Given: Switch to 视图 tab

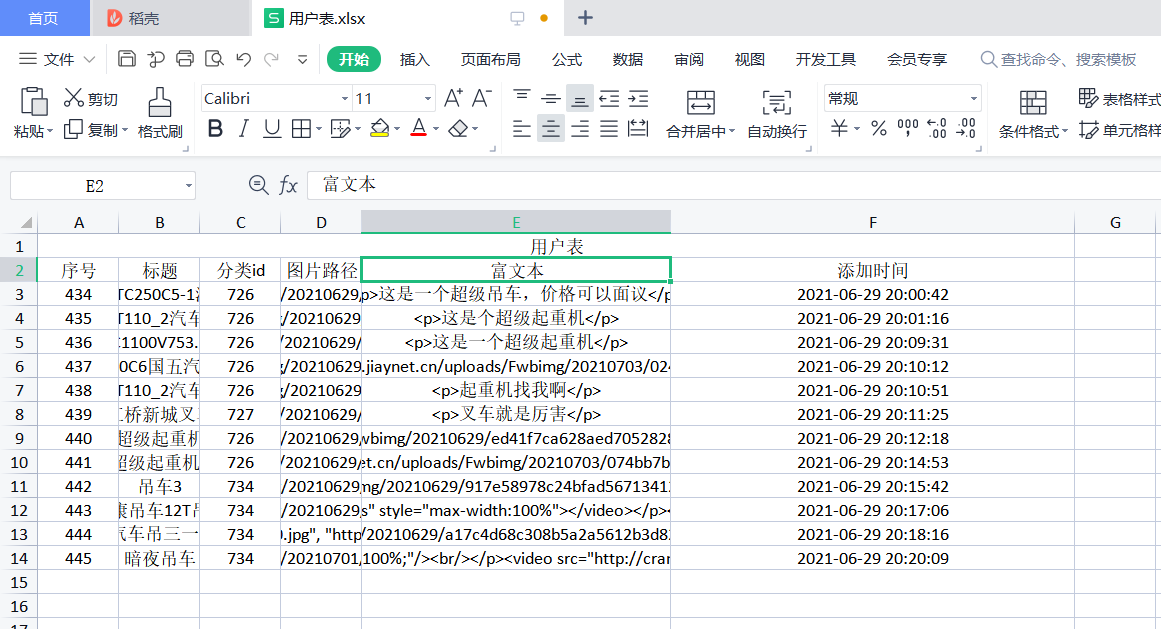Looking at the screenshot, I should (749, 59).
